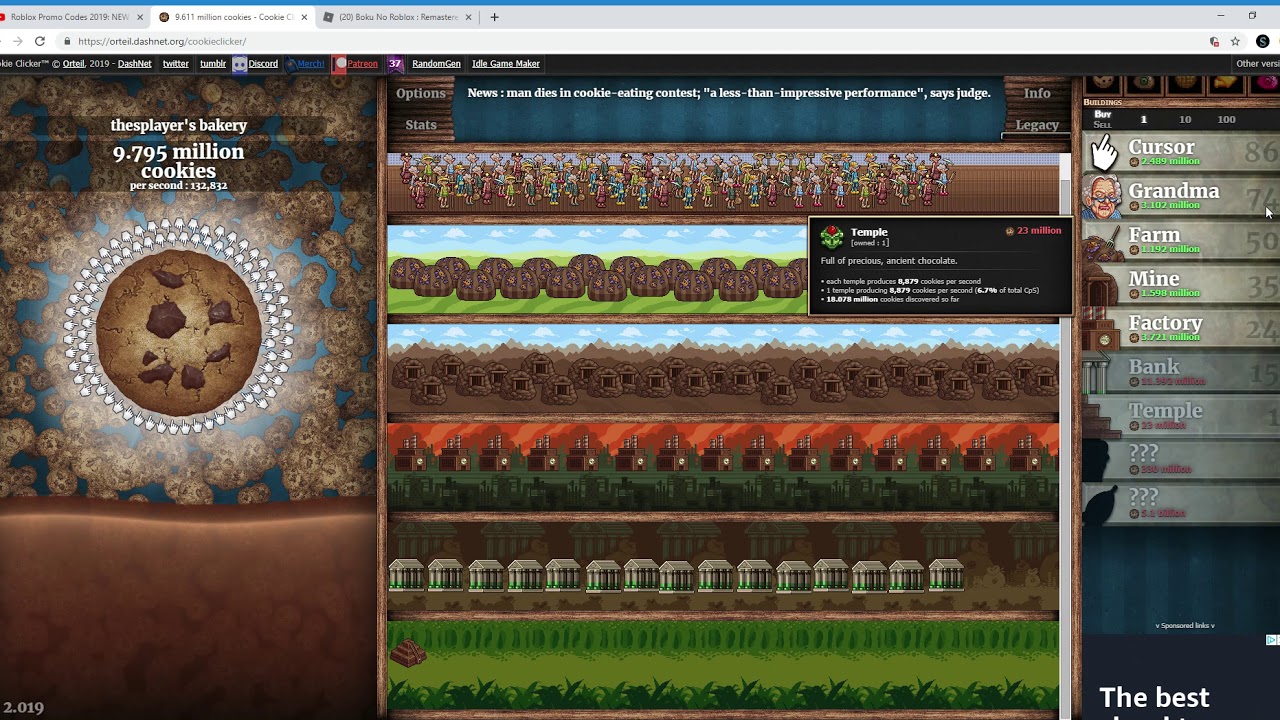Close the Roblox Promo Codes tab
Image resolution: width=1280 pixels, height=720 pixels.
click(139, 17)
